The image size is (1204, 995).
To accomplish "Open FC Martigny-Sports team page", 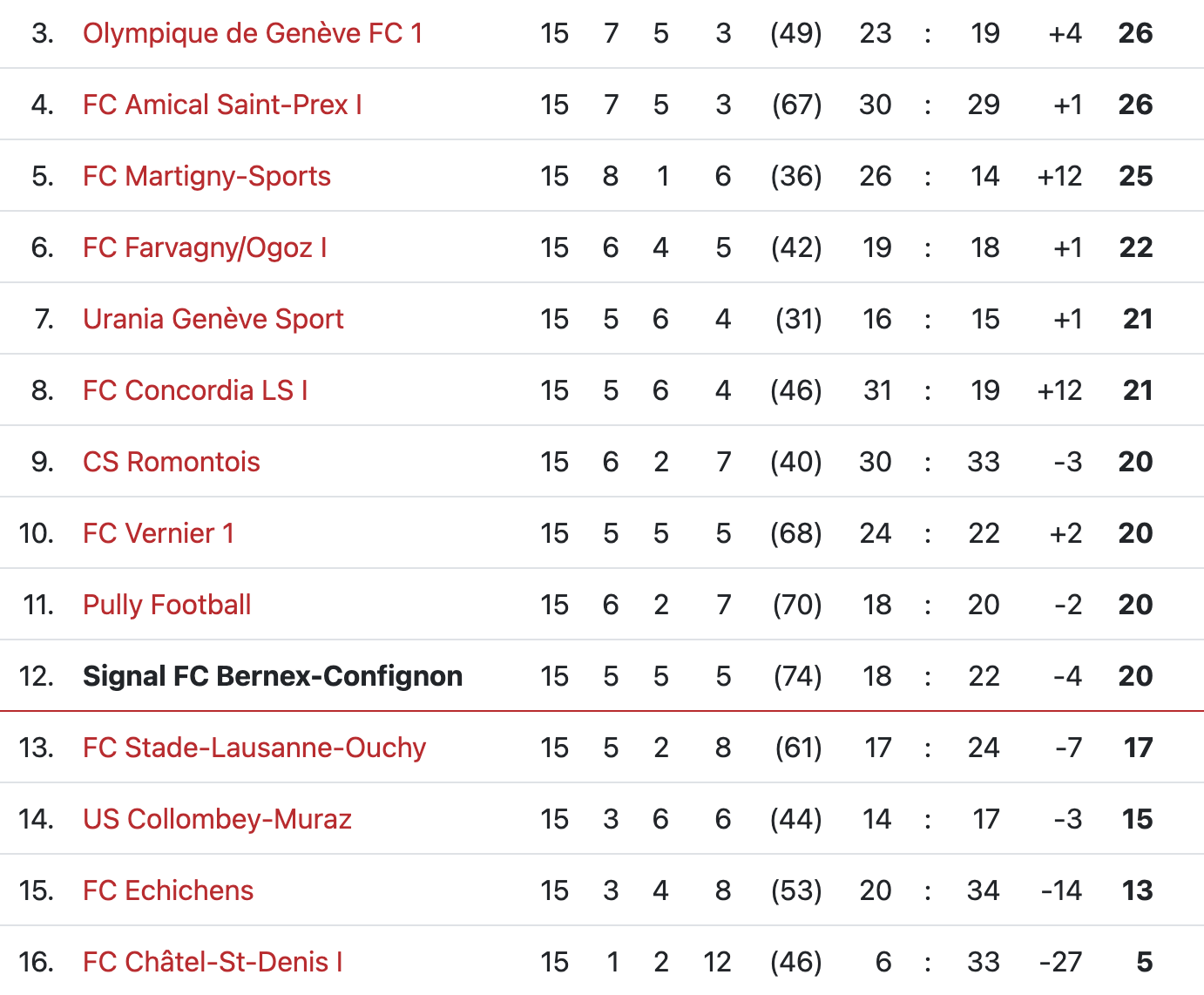I will click(206, 176).
